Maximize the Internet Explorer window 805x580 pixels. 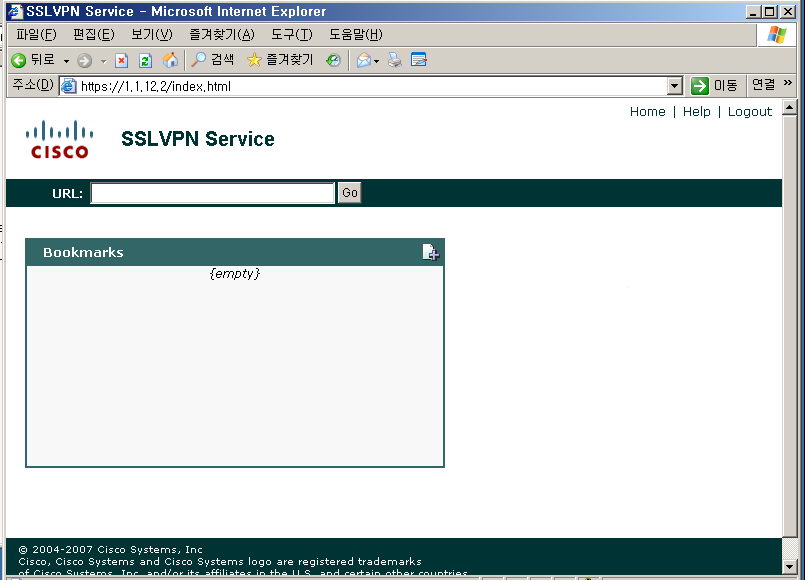(770, 11)
